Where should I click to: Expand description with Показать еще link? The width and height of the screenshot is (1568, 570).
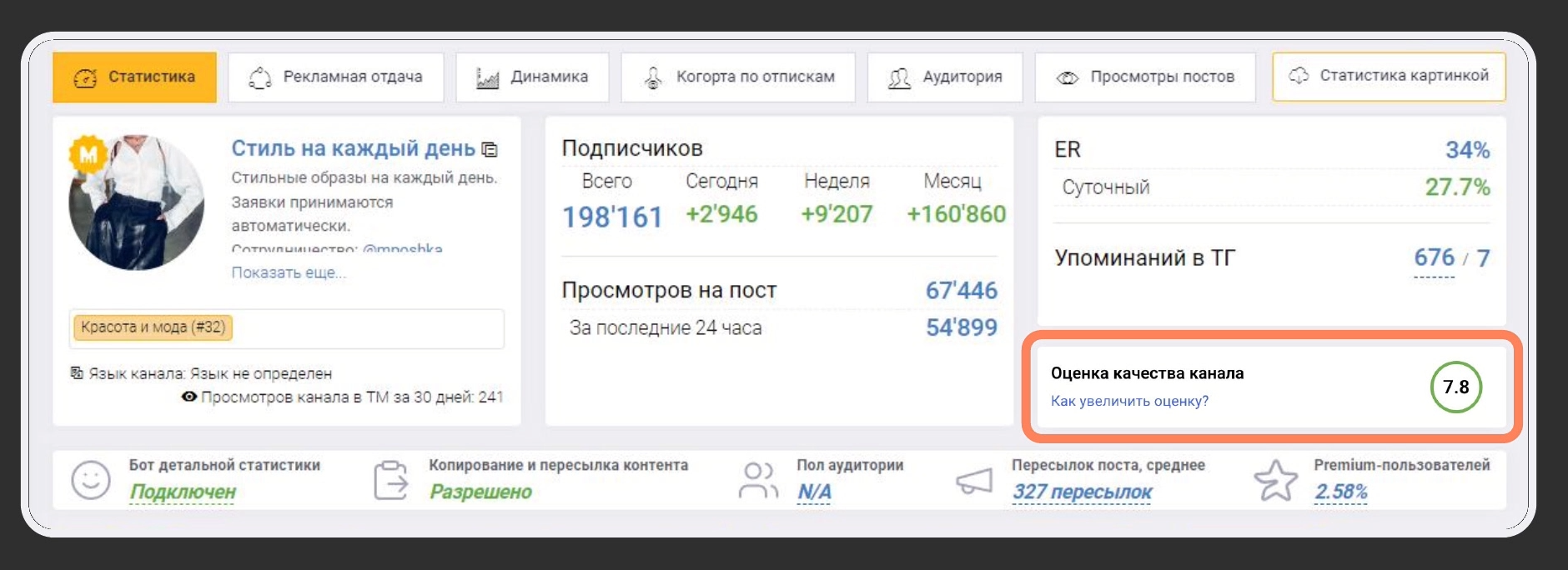point(289,272)
